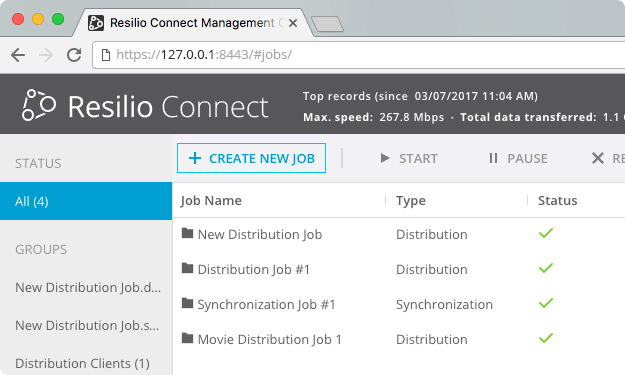This screenshot has width=625, height=375.
Task: Click folder icon beside Distribution Job #1
Action: pos(187,268)
